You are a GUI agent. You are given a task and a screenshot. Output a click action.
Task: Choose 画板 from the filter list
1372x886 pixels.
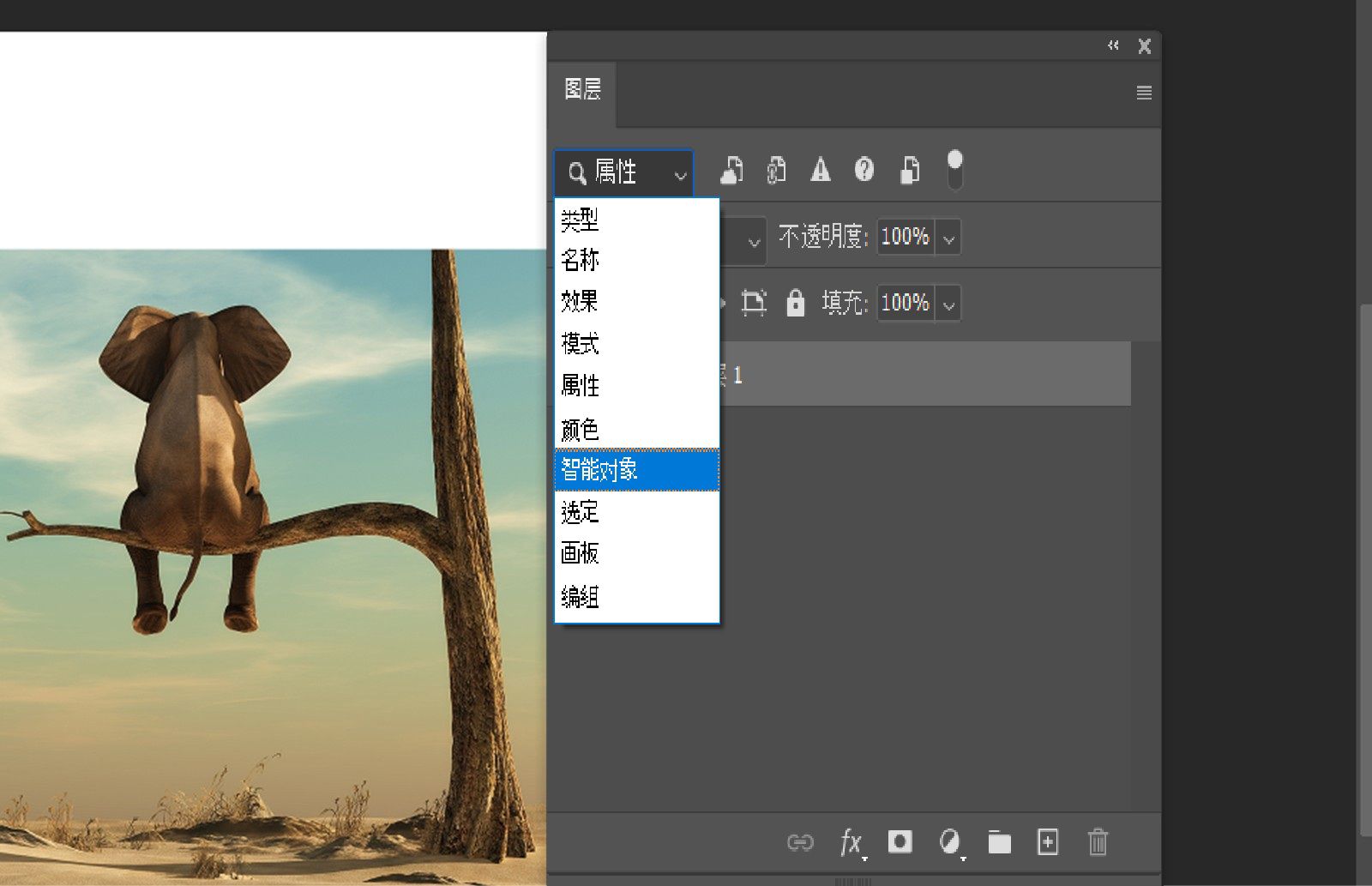click(636, 553)
